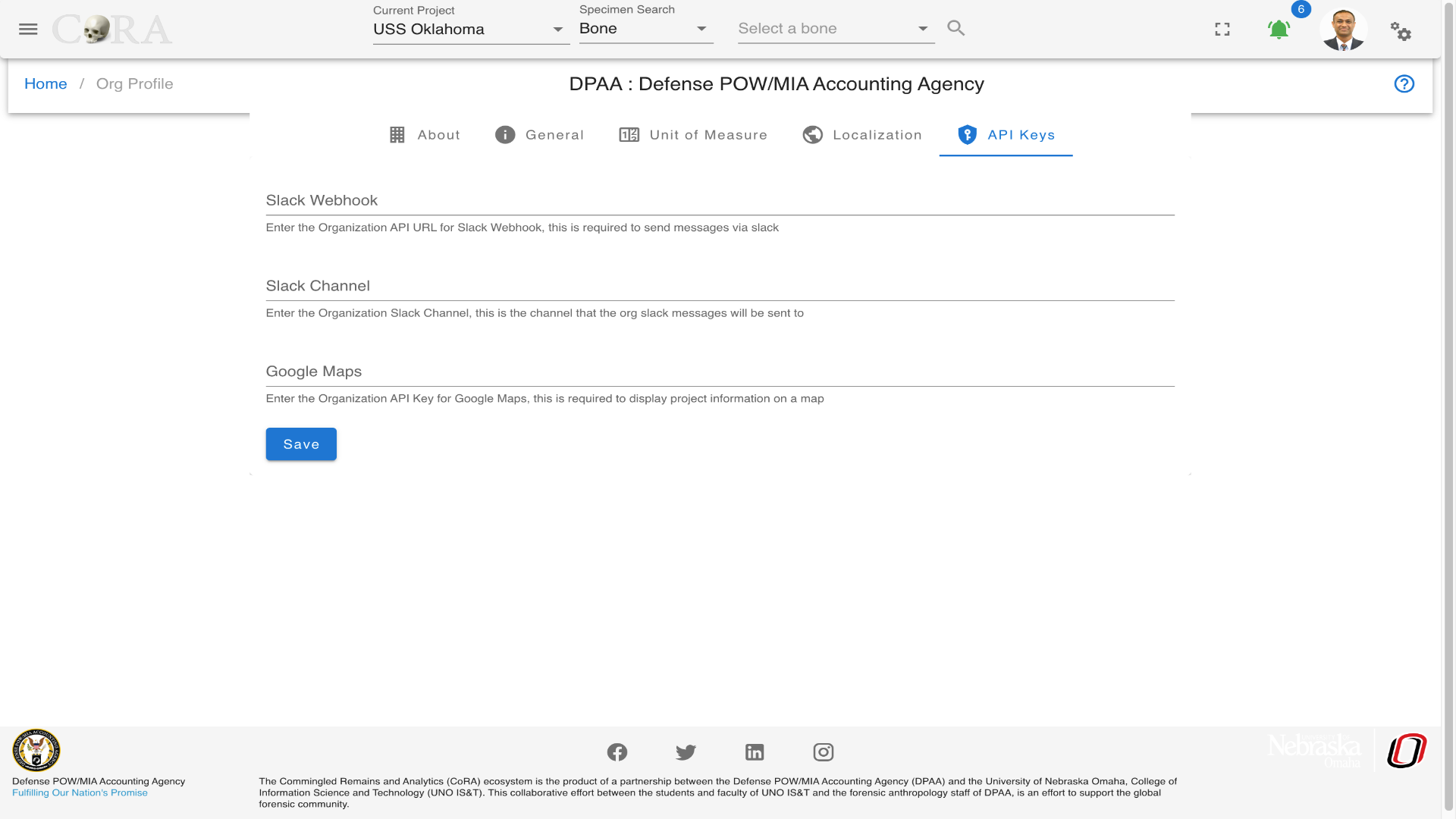Open the help question mark icon
This screenshot has width=1456, height=819.
1404,83
